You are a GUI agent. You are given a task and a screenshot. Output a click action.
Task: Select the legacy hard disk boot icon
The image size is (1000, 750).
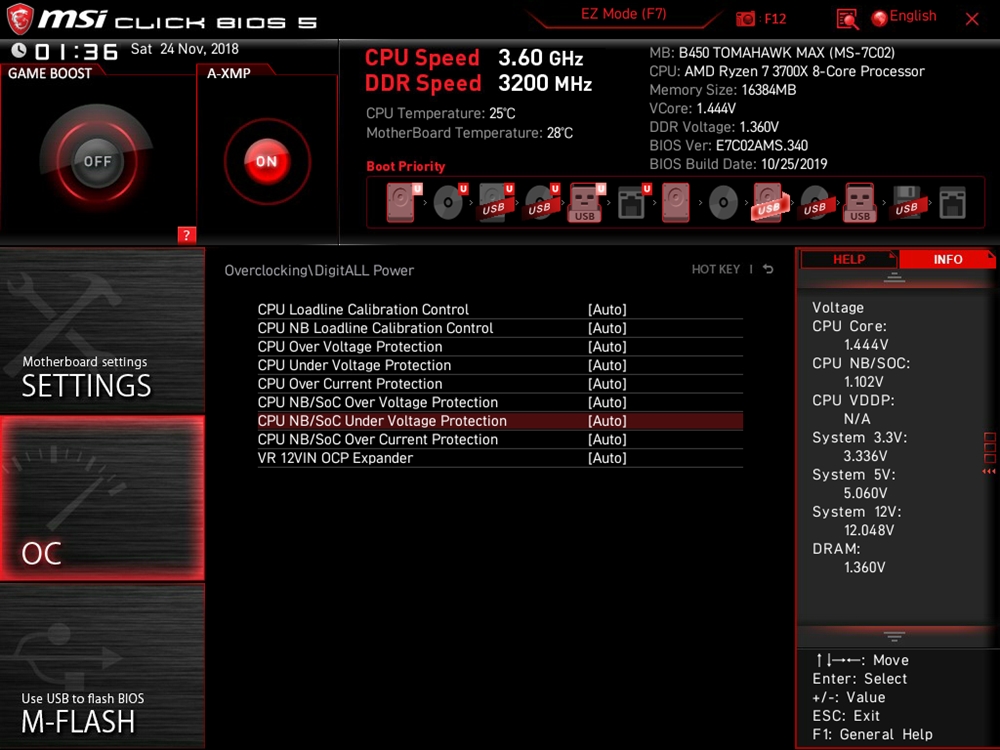[675, 202]
